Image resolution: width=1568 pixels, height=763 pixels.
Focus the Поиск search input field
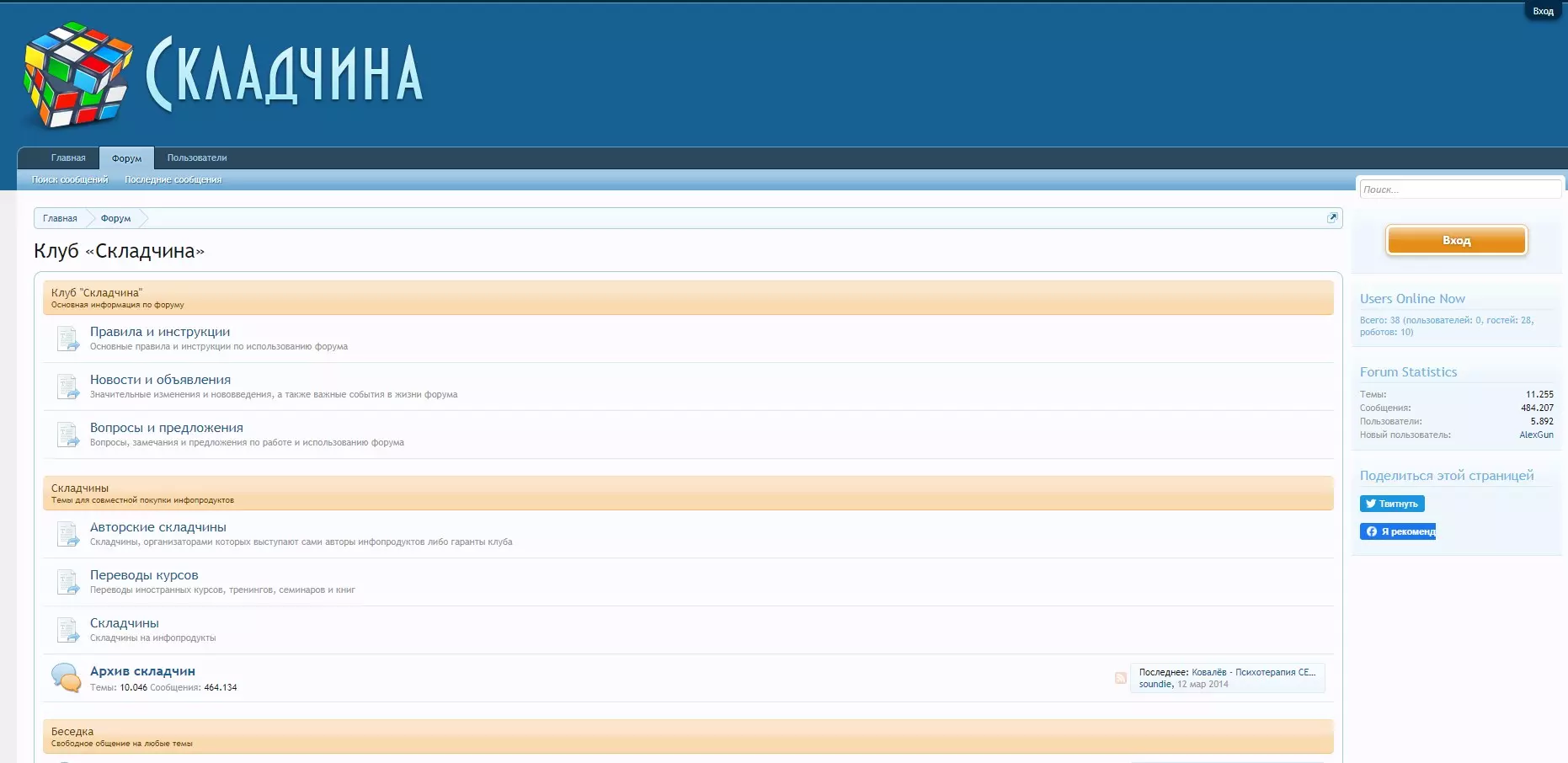pyautogui.click(x=1459, y=189)
